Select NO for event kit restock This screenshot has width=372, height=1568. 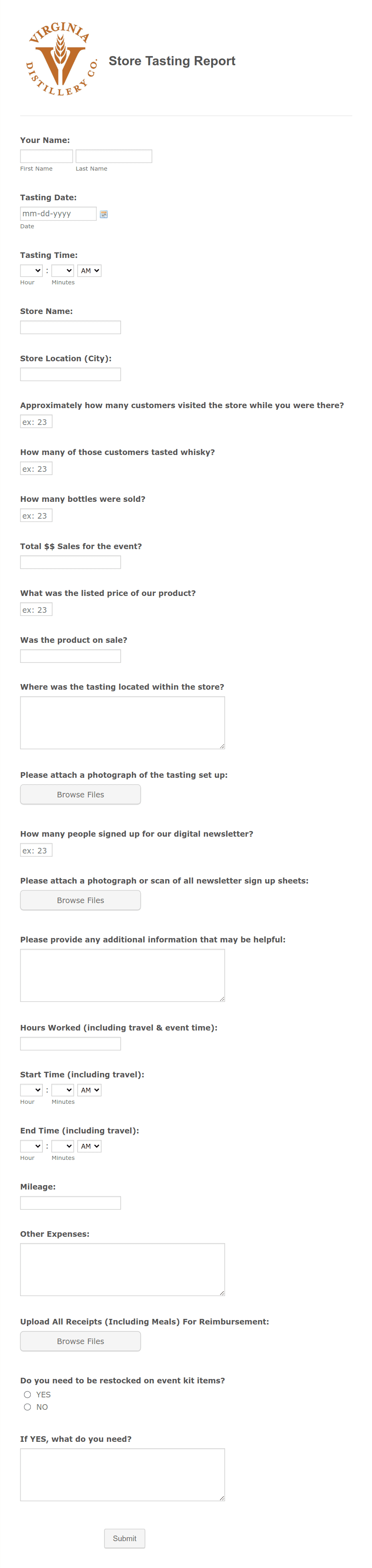tap(27, 1407)
